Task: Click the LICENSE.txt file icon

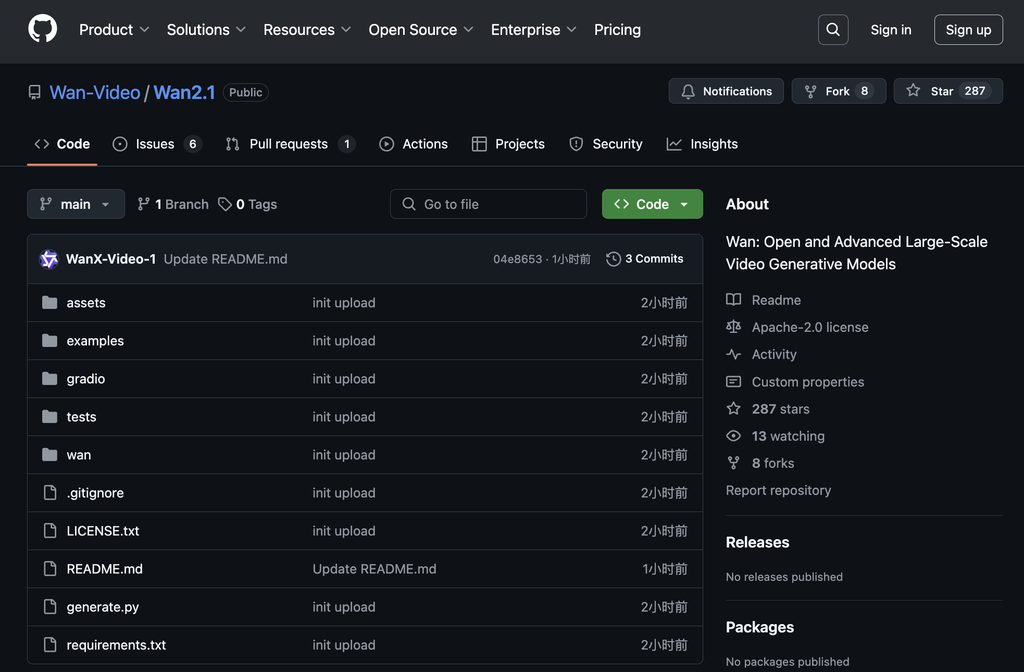Action: click(x=50, y=530)
